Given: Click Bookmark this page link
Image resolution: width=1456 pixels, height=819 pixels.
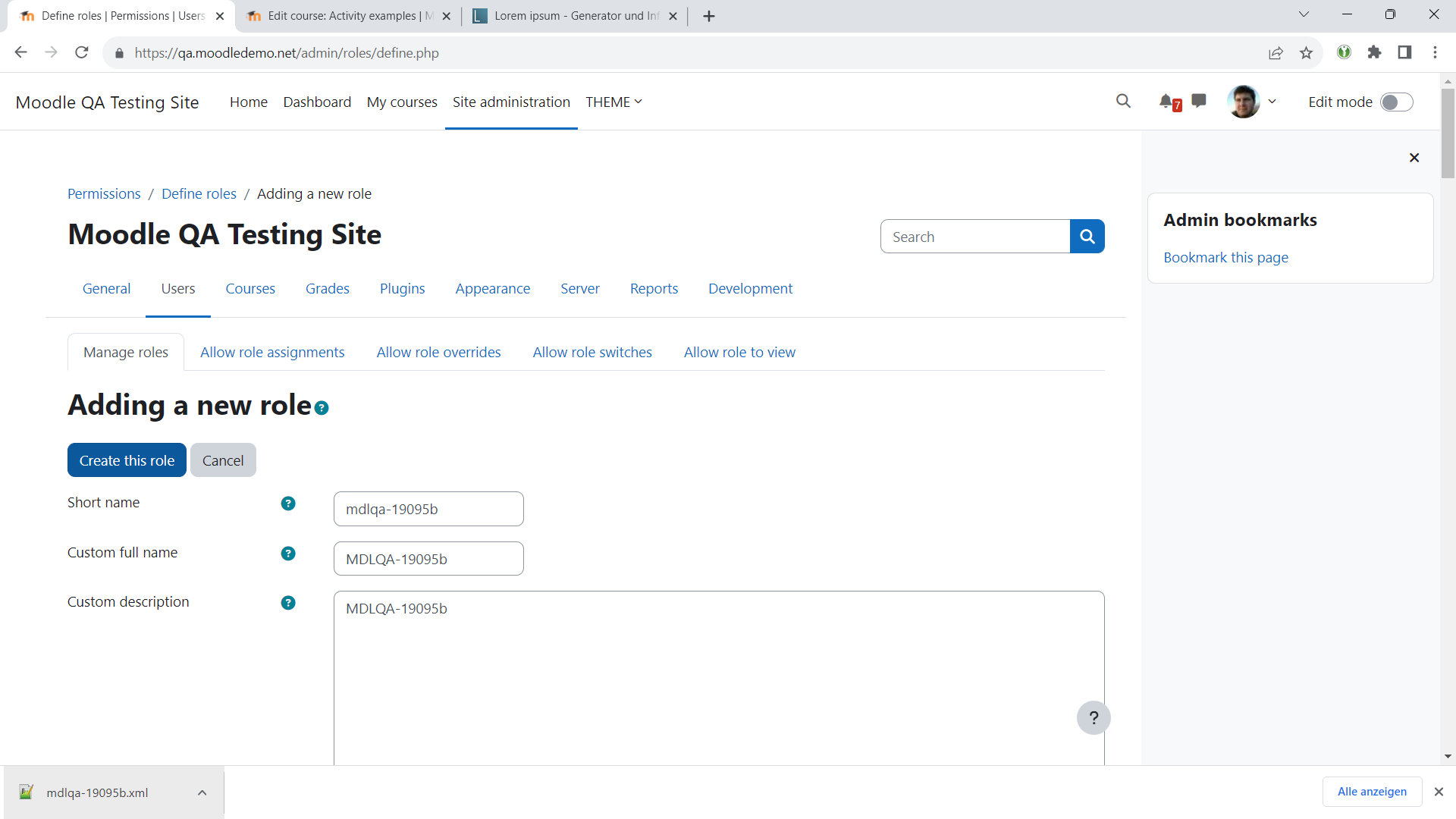Looking at the screenshot, I should click(x=1225, y=258).
